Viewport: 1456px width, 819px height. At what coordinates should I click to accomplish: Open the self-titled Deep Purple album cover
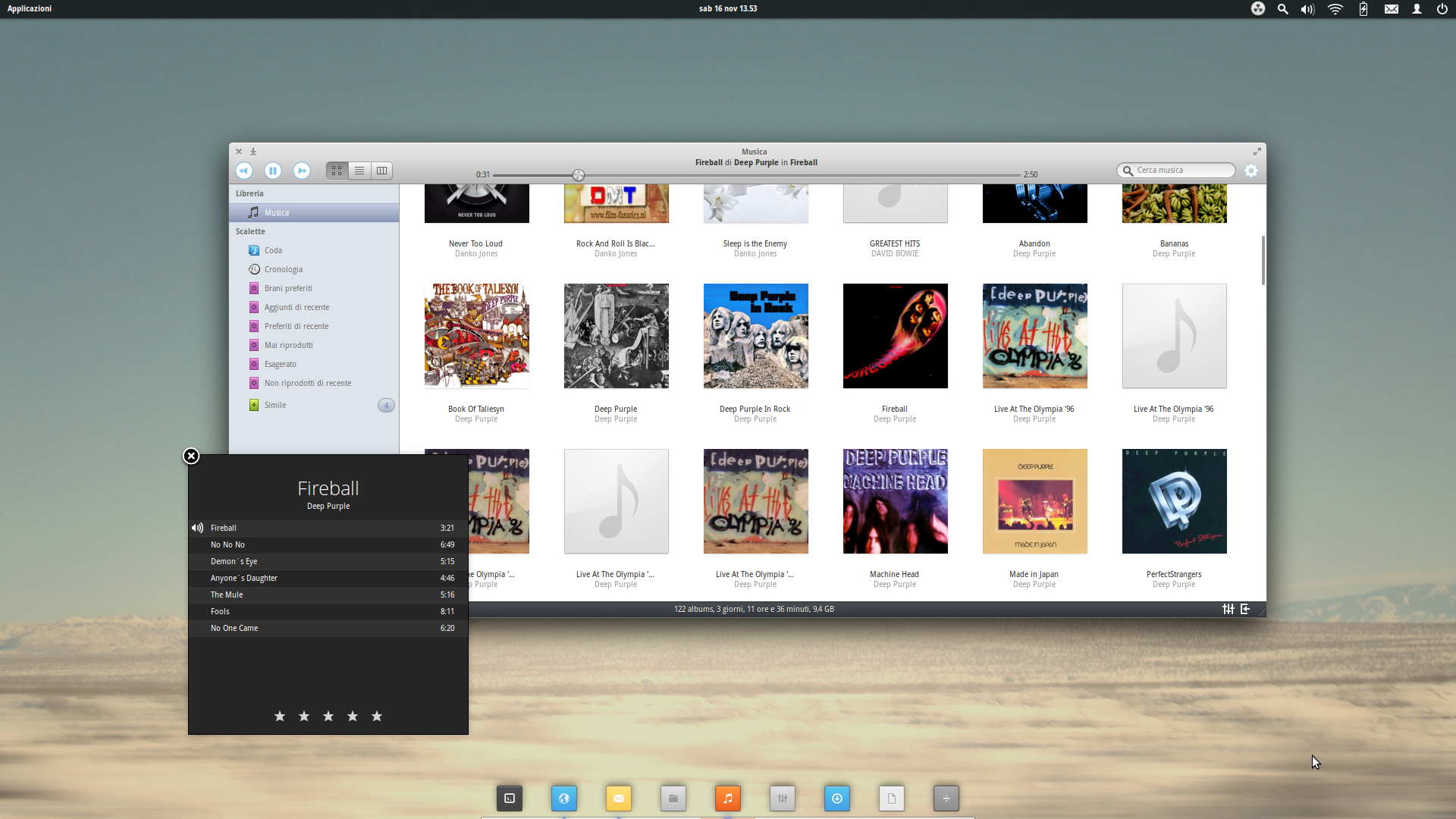[617, 336]
